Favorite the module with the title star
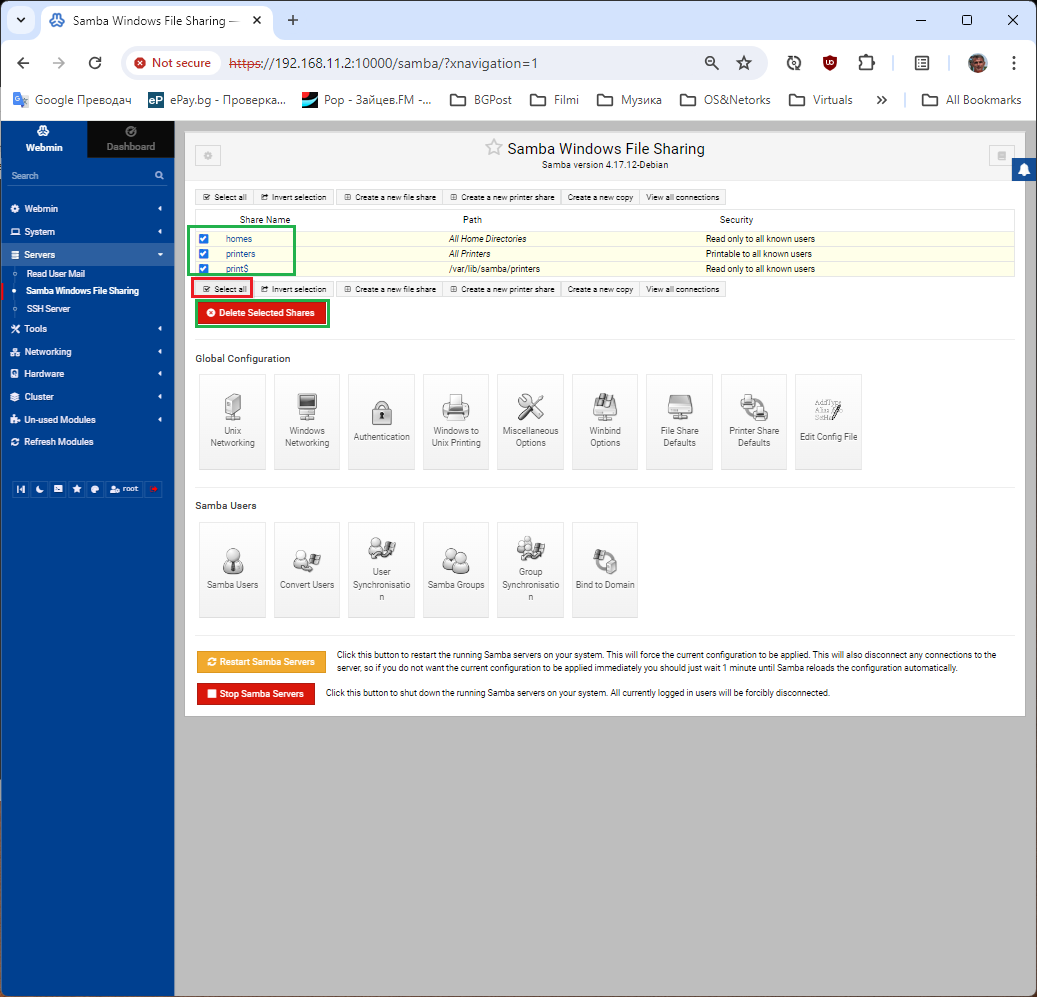Viewport: 1037px width, 997px height. point(493,147)
